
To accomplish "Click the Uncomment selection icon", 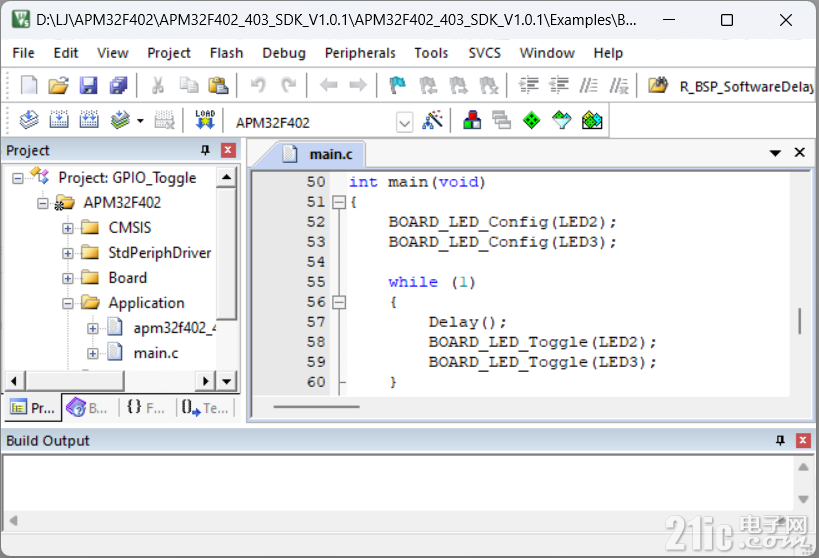I will (619, 85).
